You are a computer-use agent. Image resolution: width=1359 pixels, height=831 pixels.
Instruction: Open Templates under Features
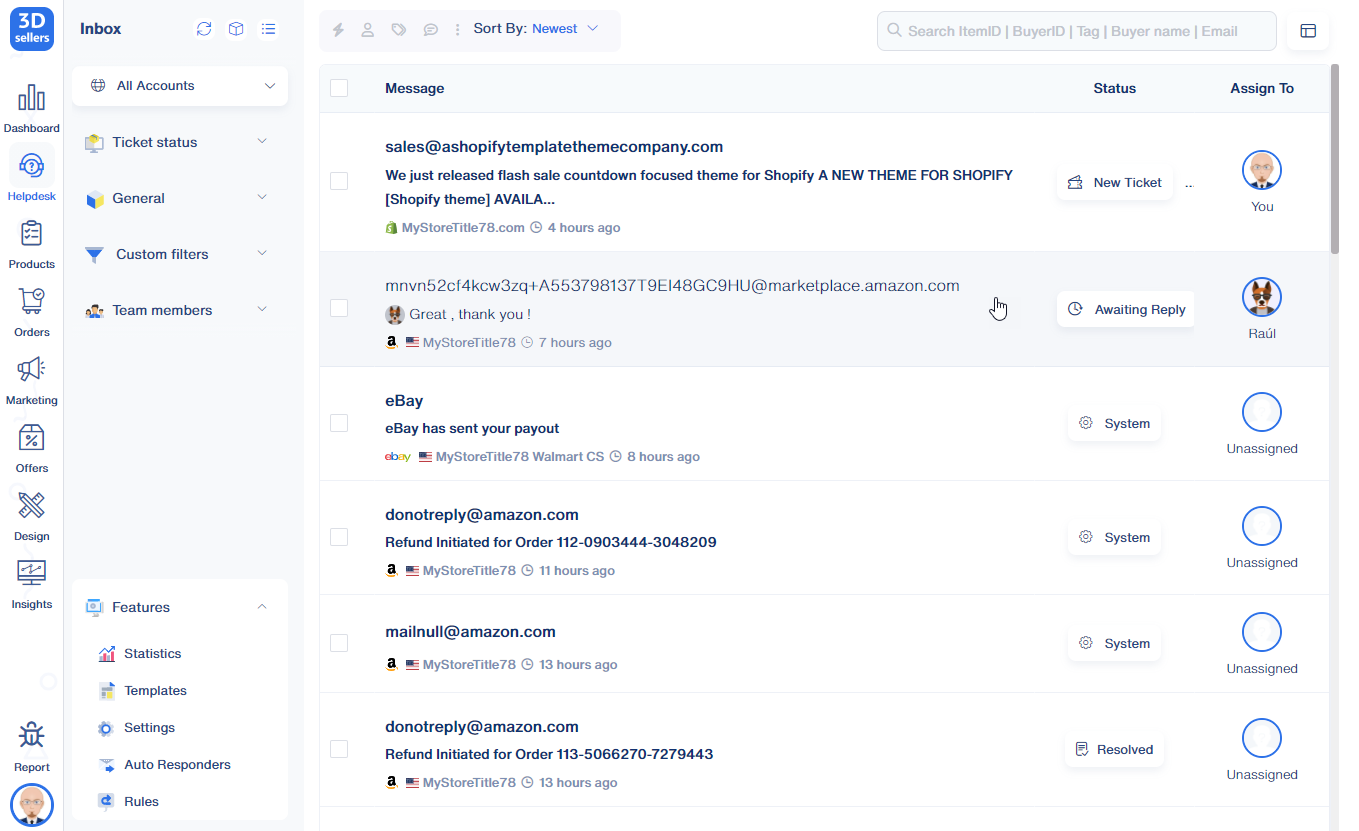[155, 691]
